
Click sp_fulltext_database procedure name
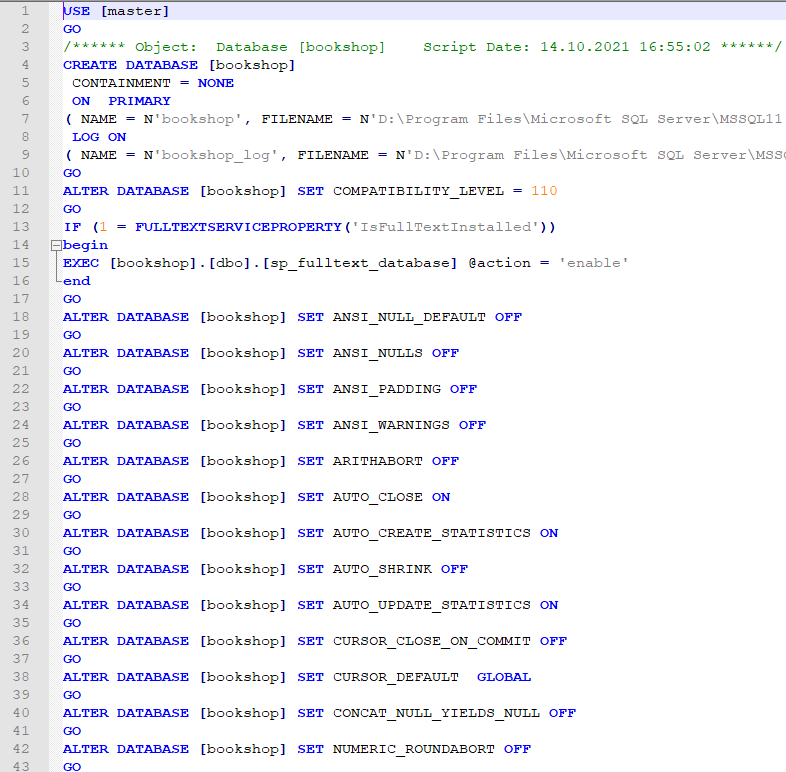click(x=360, y=264)
